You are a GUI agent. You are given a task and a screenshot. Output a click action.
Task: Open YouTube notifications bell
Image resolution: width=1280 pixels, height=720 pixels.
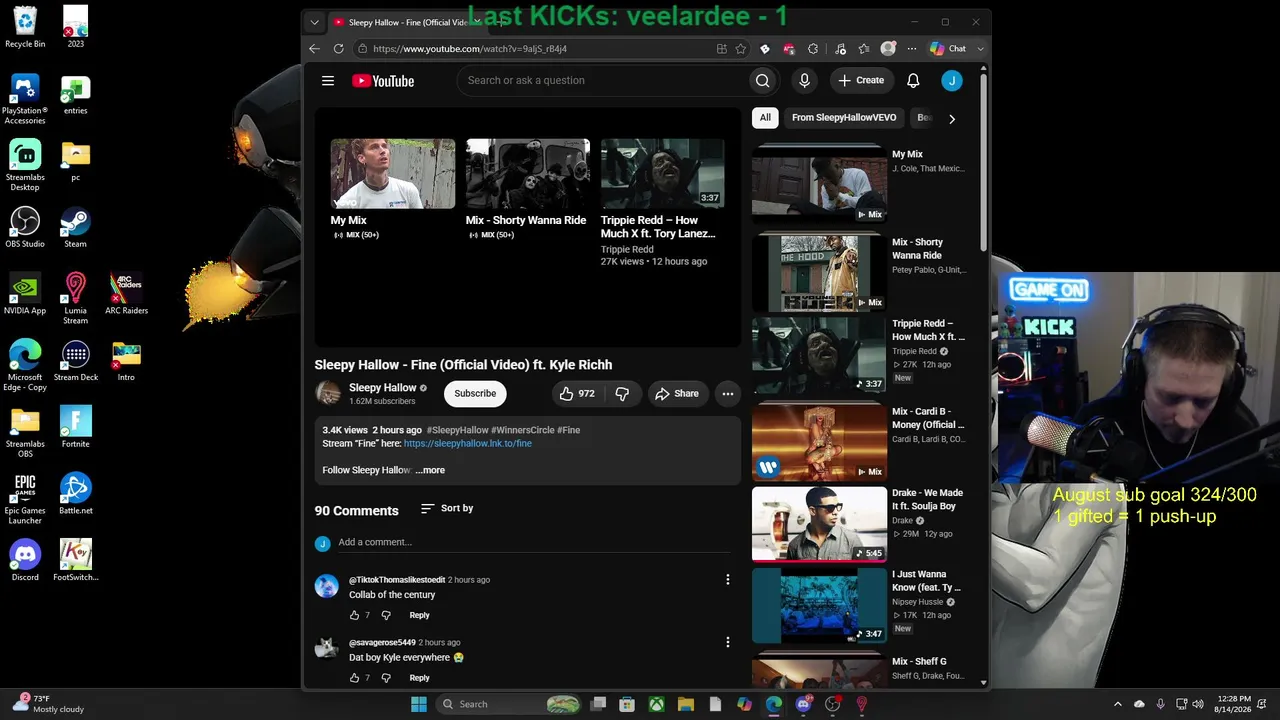click(x=913, y=81)
